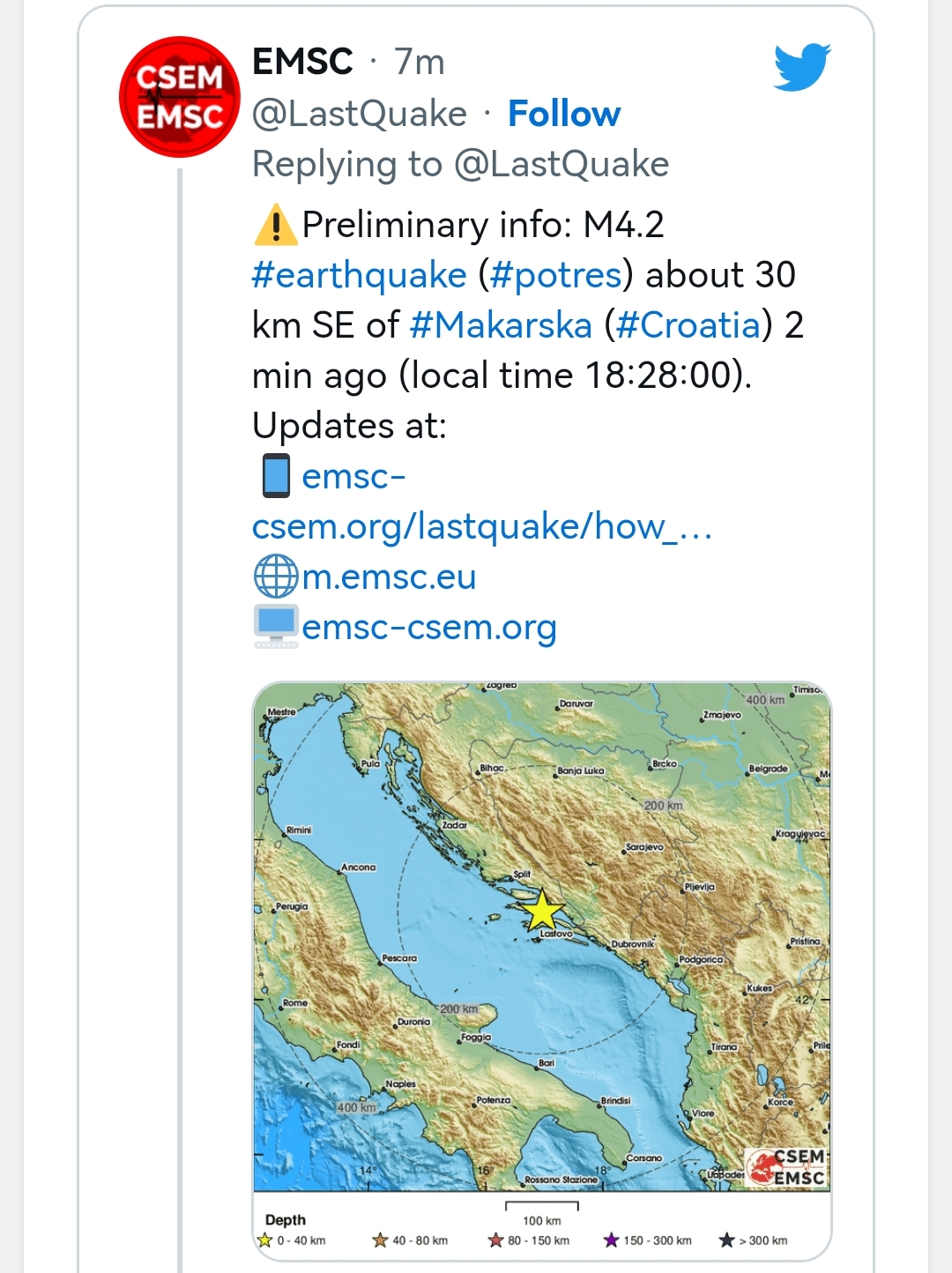Click the yellow warning sign emoji
The width and height of the screenshot is (952, 1273).
pos(275,225)
